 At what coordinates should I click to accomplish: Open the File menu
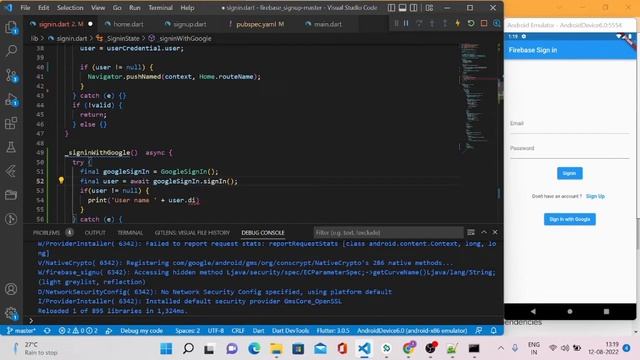[x=25, y=8]
